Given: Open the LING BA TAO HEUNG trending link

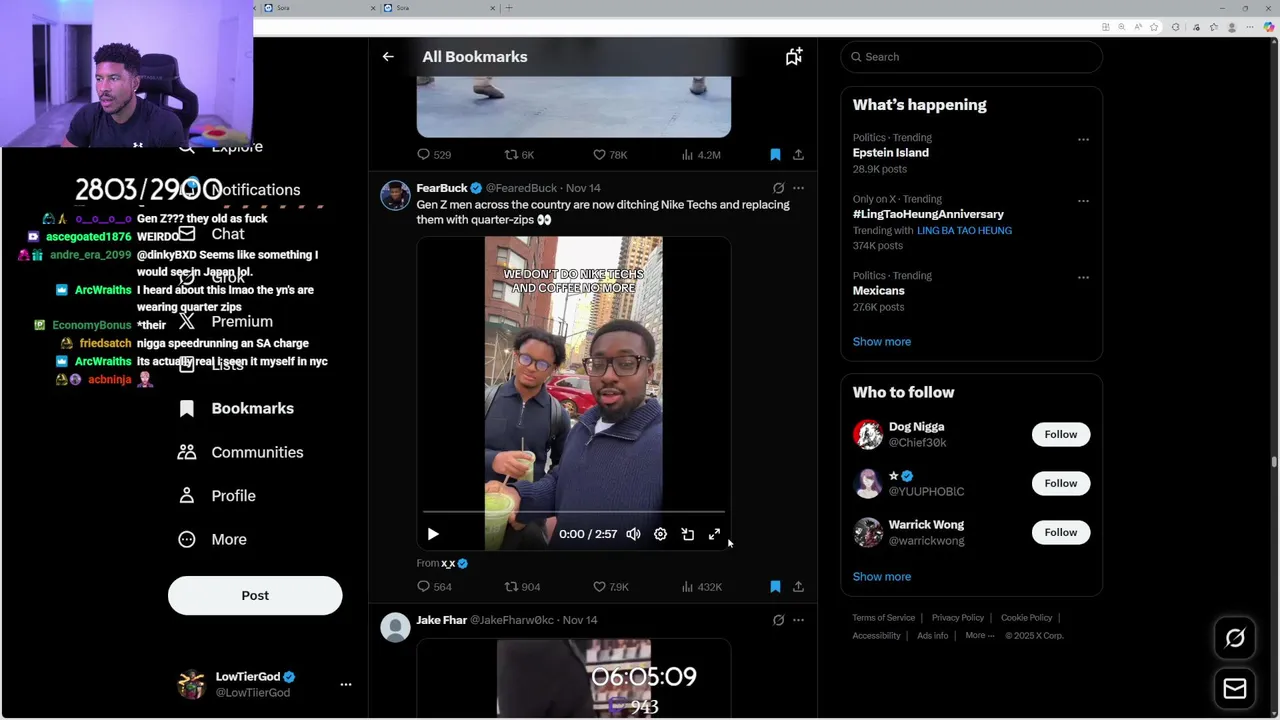Looking at the screenshot, I should [964, 231].
